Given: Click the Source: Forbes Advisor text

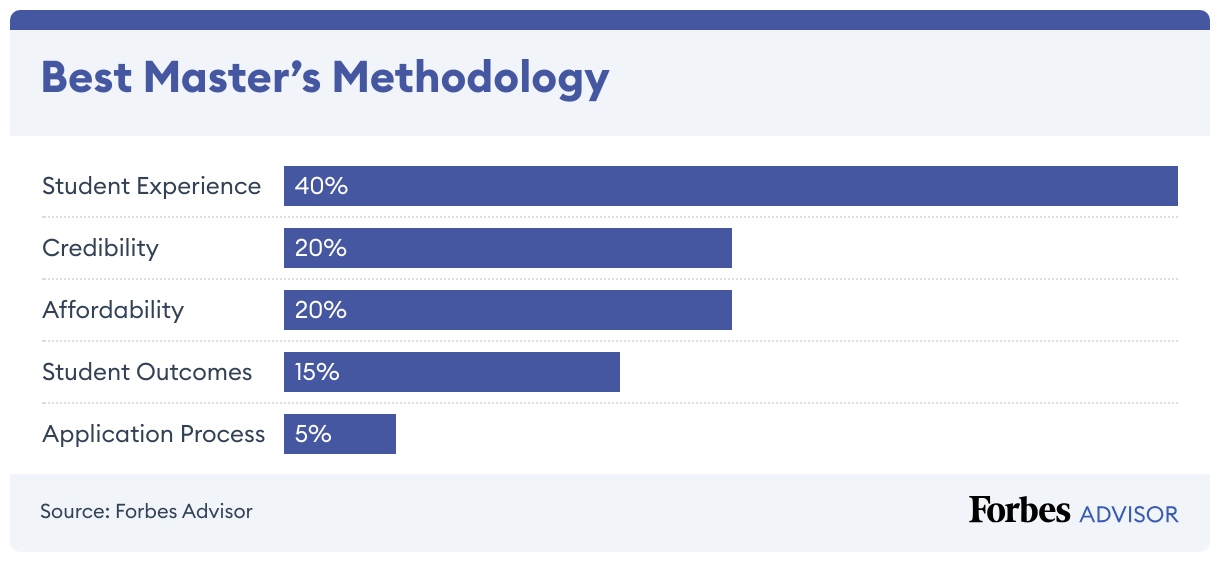Looking at the screenshot, I should click(146, 511).
